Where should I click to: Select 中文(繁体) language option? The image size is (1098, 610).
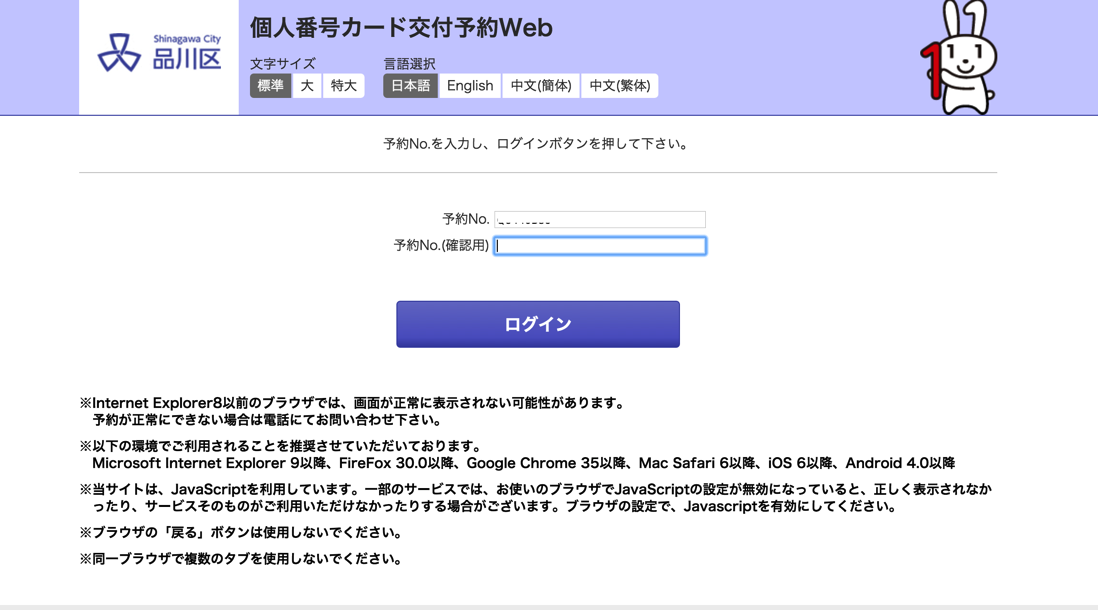[x=620, y=86]
